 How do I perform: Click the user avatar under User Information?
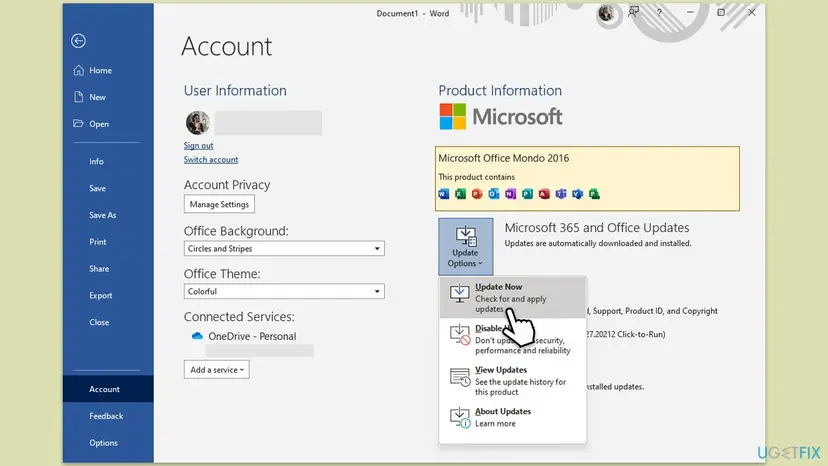197,123
